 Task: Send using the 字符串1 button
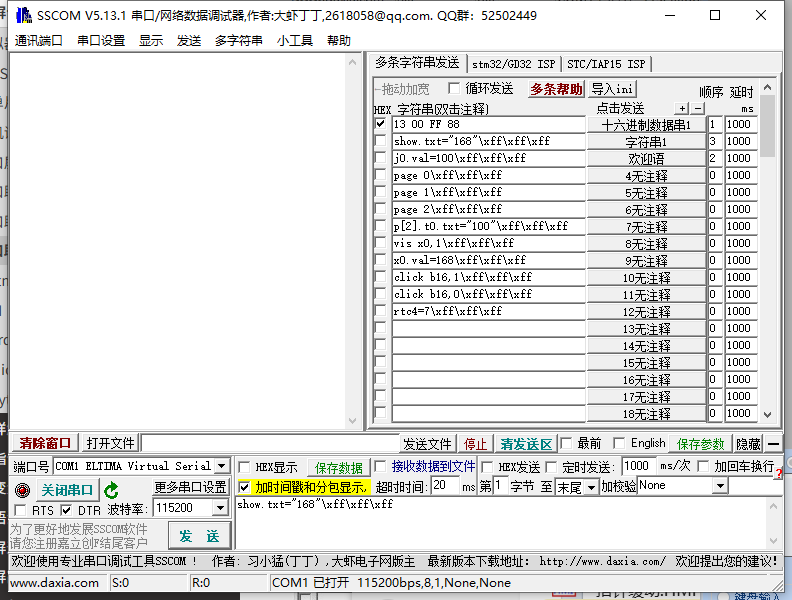pos(646,142)
